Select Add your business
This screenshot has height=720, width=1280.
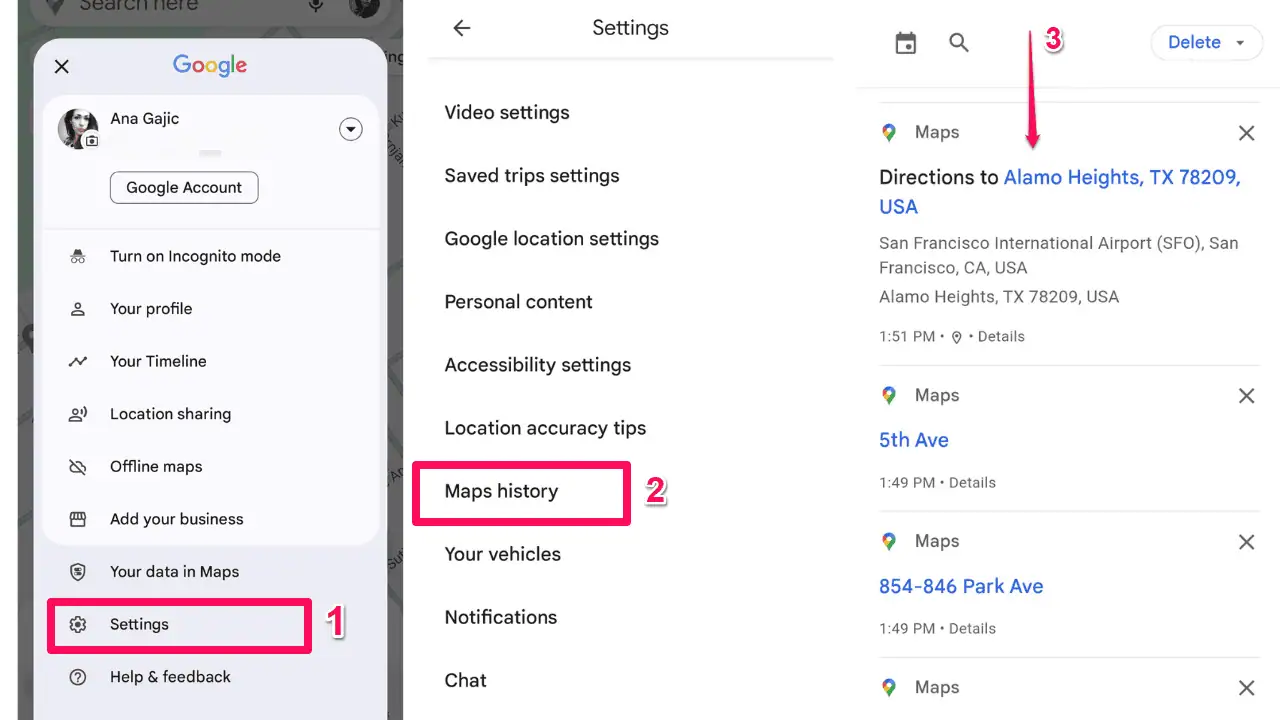[x=177, y=519]
